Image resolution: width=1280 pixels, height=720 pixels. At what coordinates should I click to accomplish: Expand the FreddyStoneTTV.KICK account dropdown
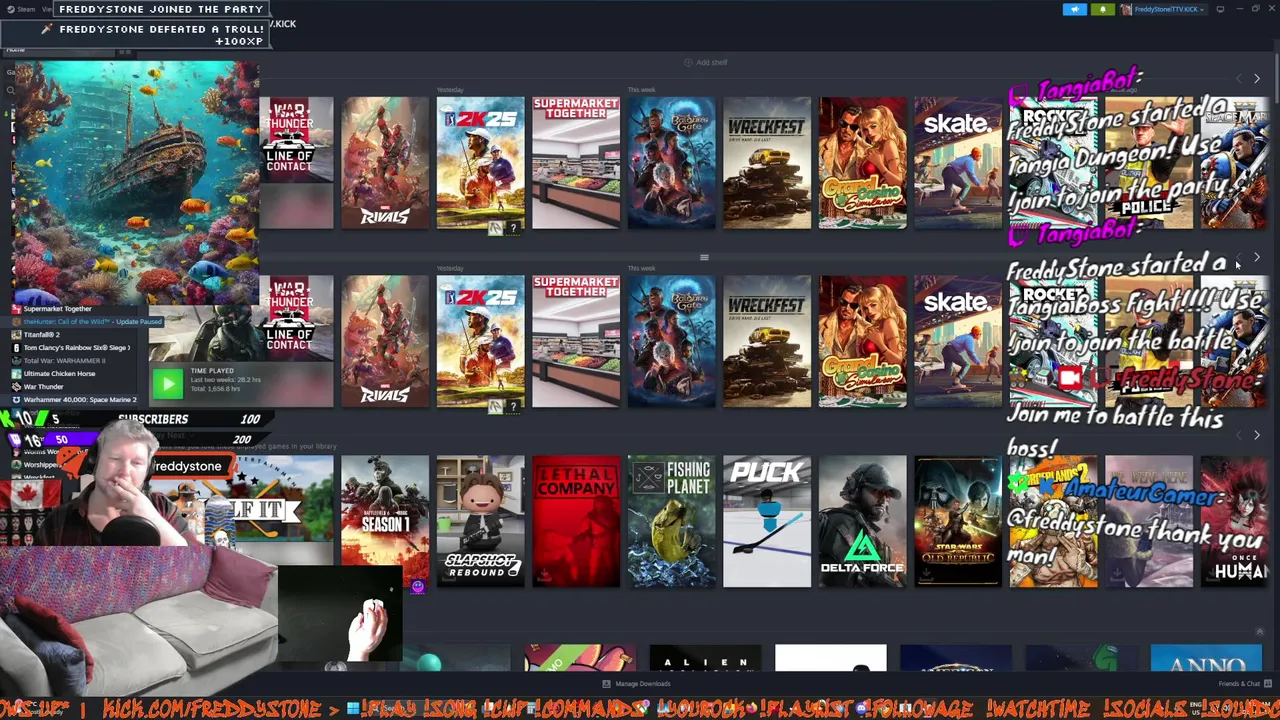[x=1162, y=9]
